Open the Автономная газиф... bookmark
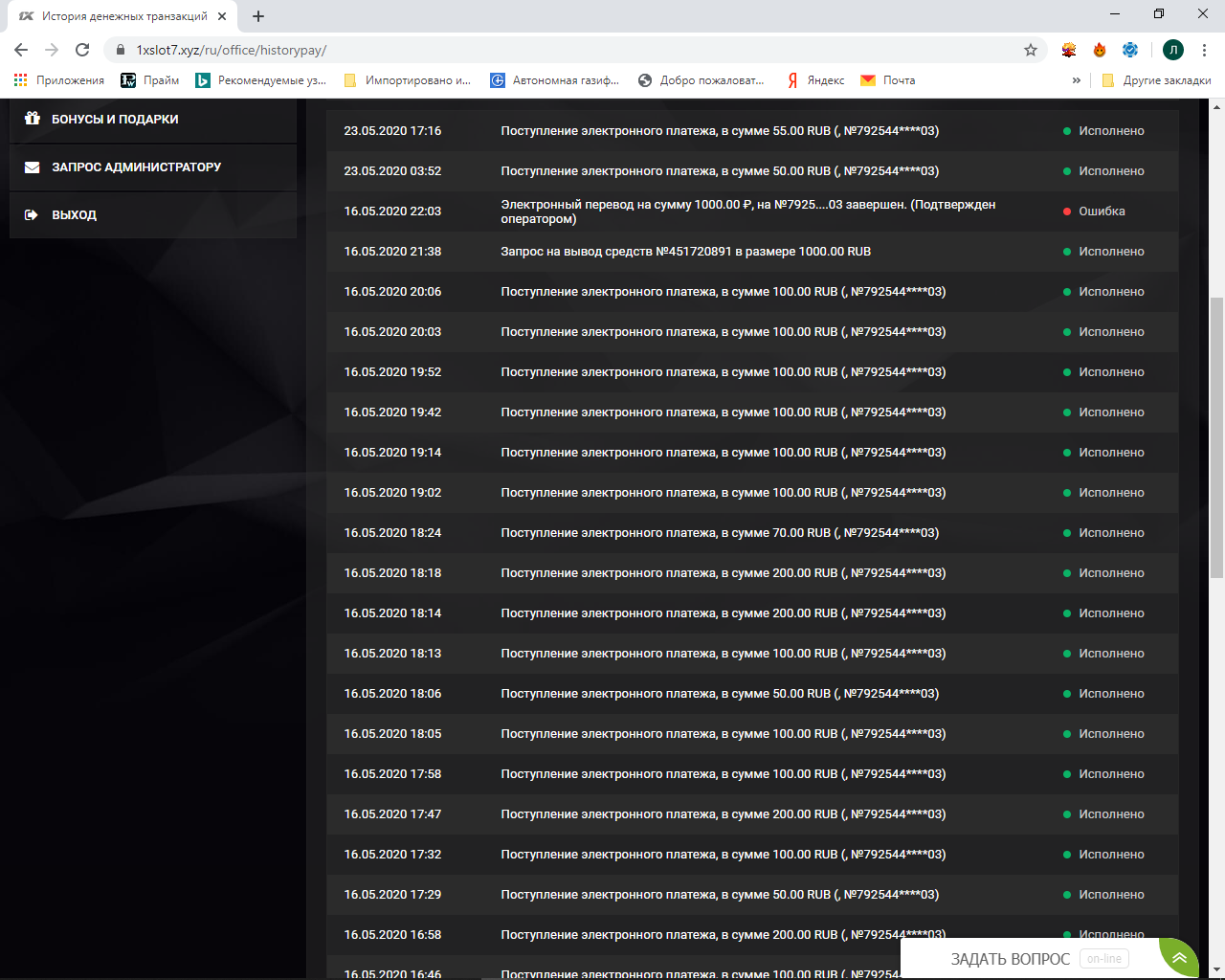This screenshot has width=1225, height=980. 555,80
